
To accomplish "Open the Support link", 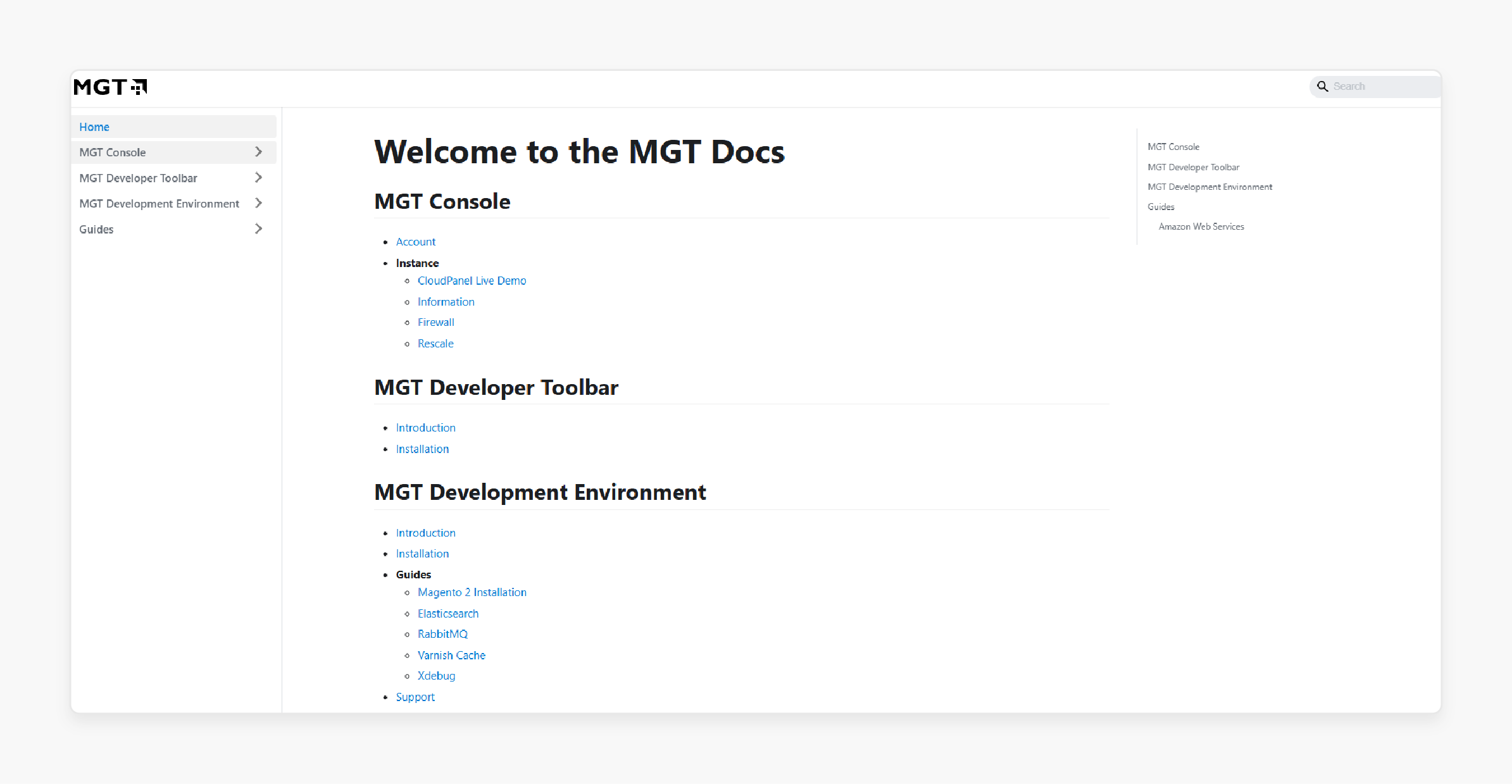I will pyautogui.click(x=415, y=697).
